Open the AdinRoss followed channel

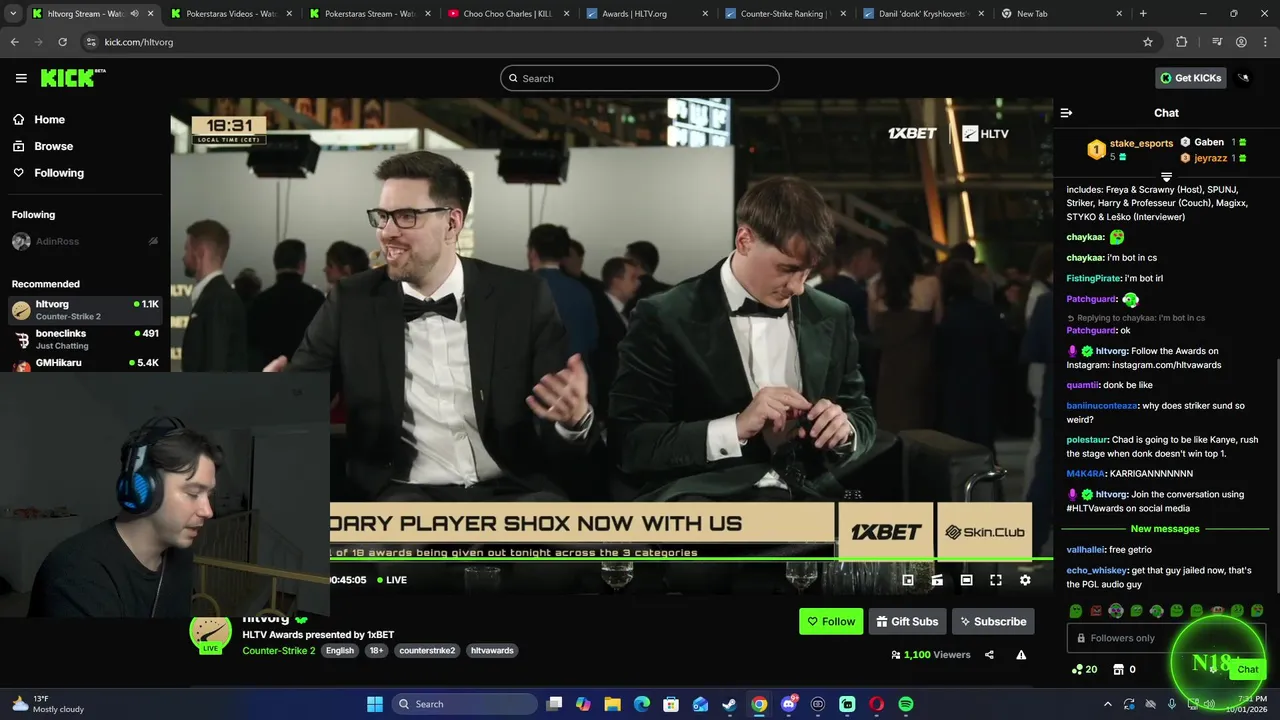tap(85, 241)
